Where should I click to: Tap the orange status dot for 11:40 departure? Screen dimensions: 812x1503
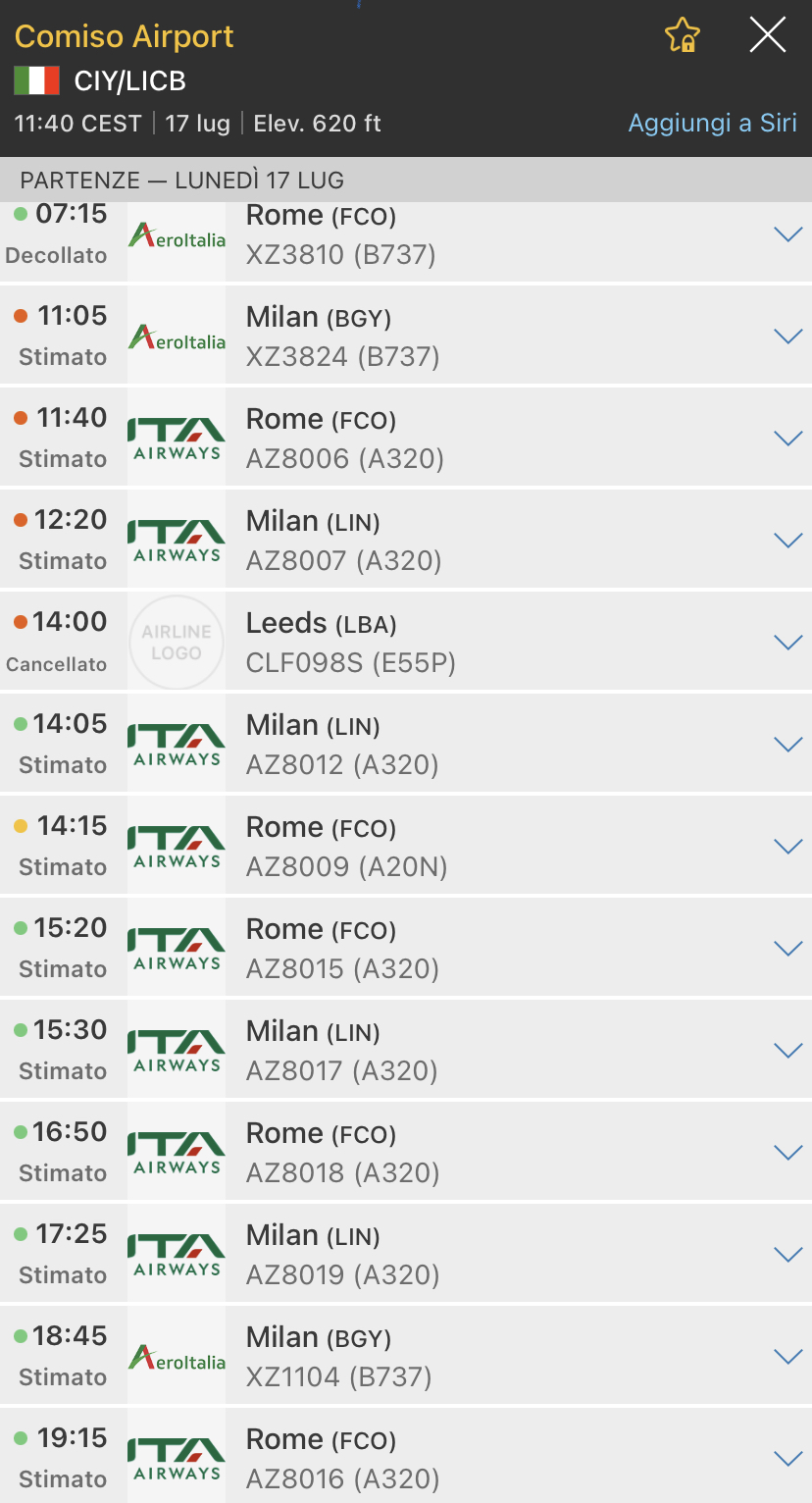[x=21, y=419]
